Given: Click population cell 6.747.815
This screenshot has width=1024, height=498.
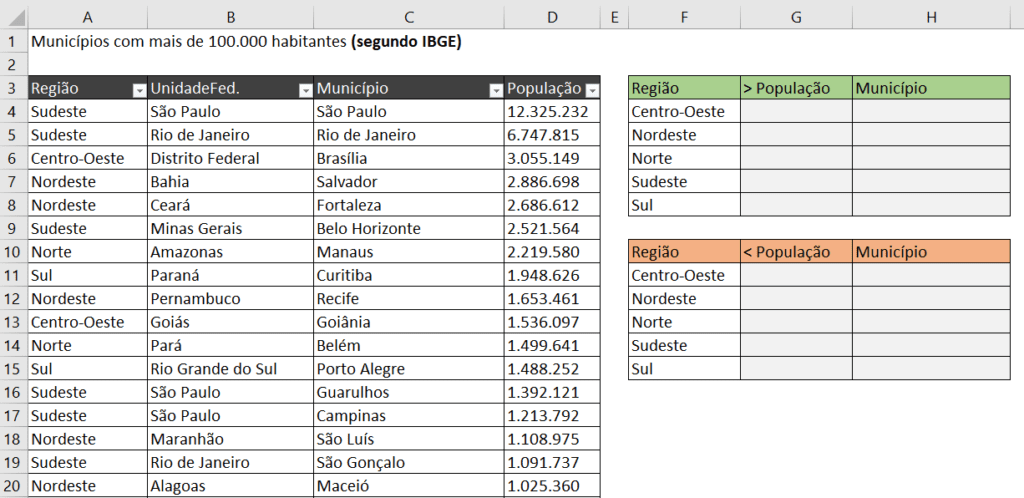Looking at the screenshot, I should click(552, 135).
